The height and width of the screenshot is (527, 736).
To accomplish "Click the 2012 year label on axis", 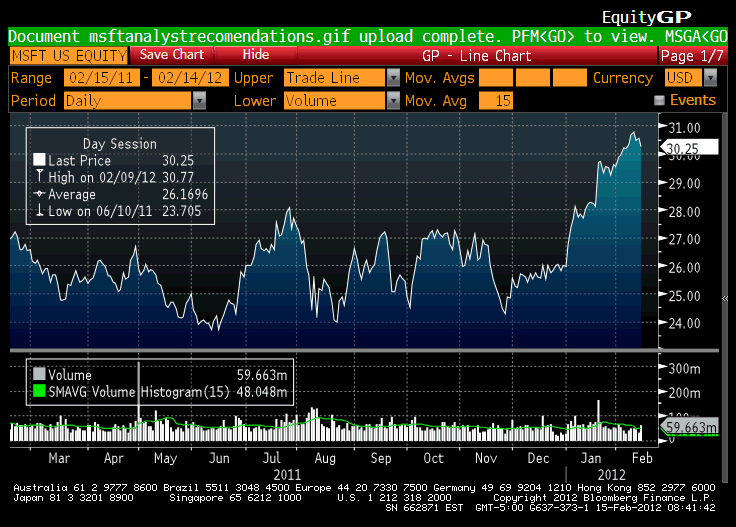I will pyautogui.click(x=612, y=475).
